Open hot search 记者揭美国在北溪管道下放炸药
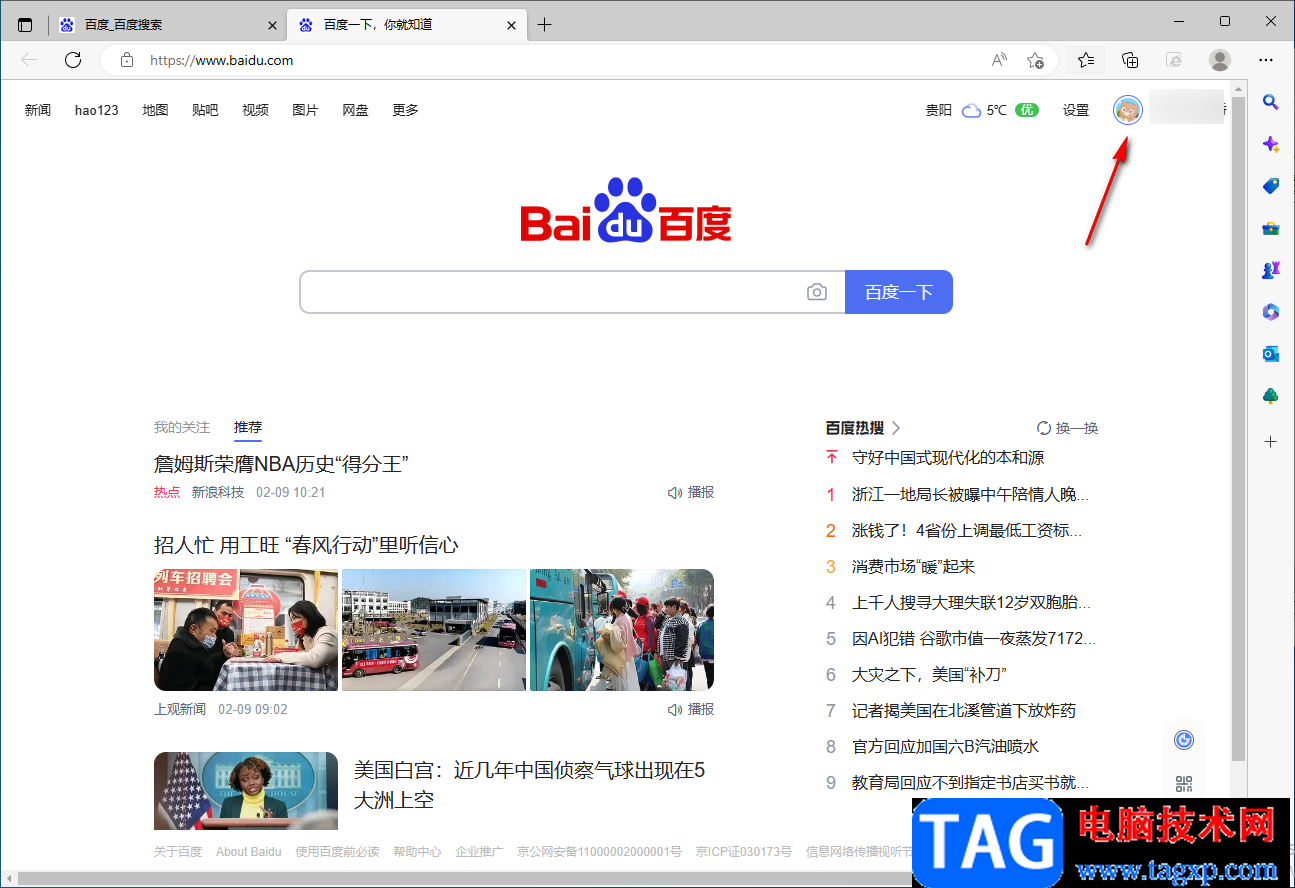The height and width of the screenshot is (888, 1295). 964,710
